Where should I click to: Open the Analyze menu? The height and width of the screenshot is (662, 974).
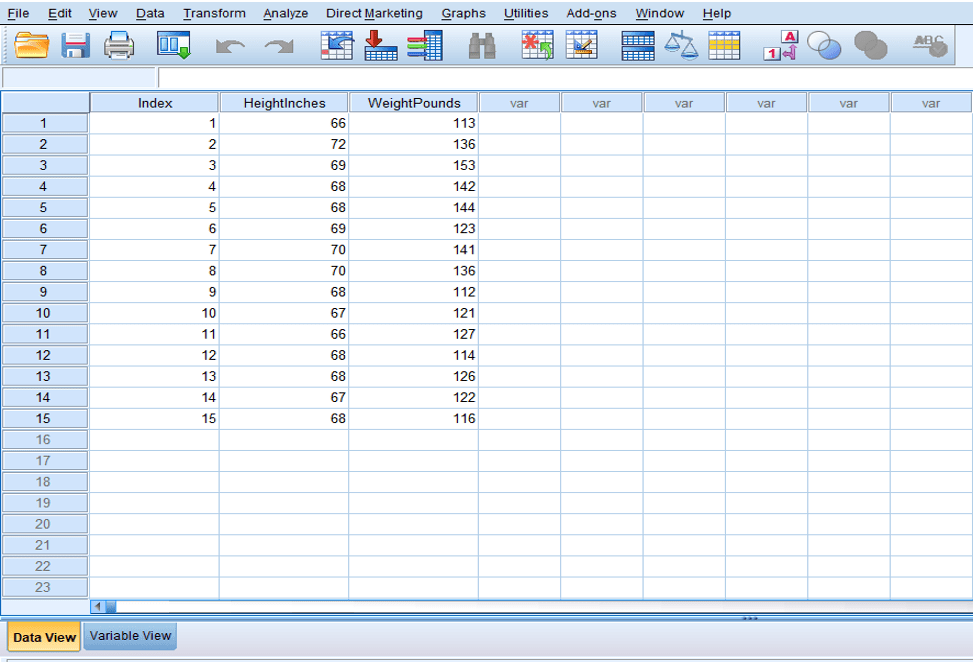point(285,13)
